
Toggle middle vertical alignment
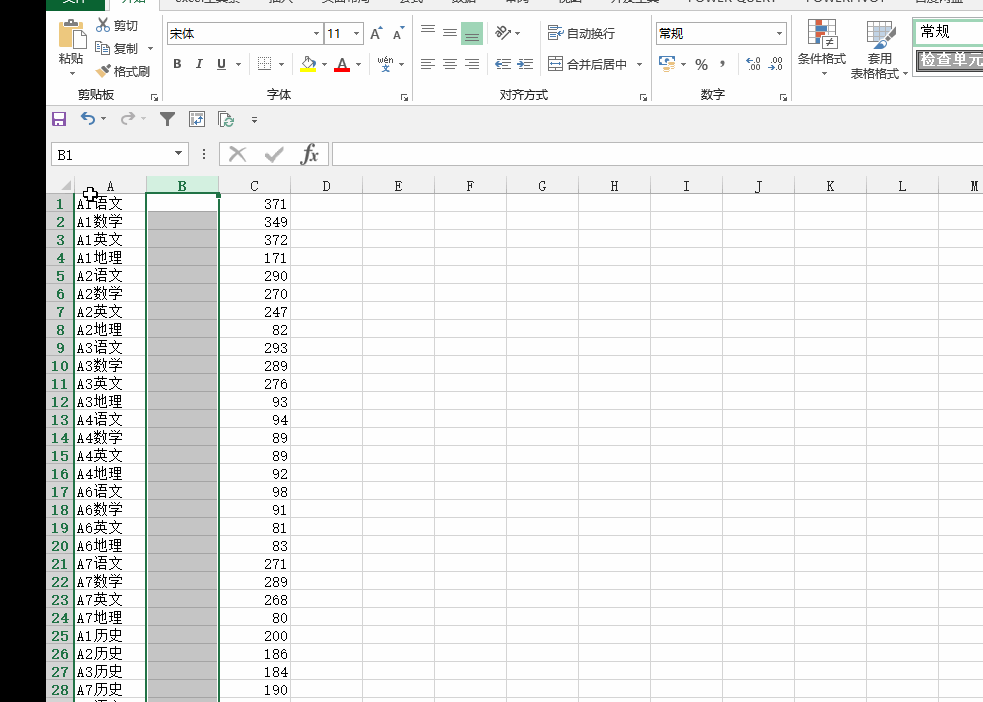(x=449, y=33)
